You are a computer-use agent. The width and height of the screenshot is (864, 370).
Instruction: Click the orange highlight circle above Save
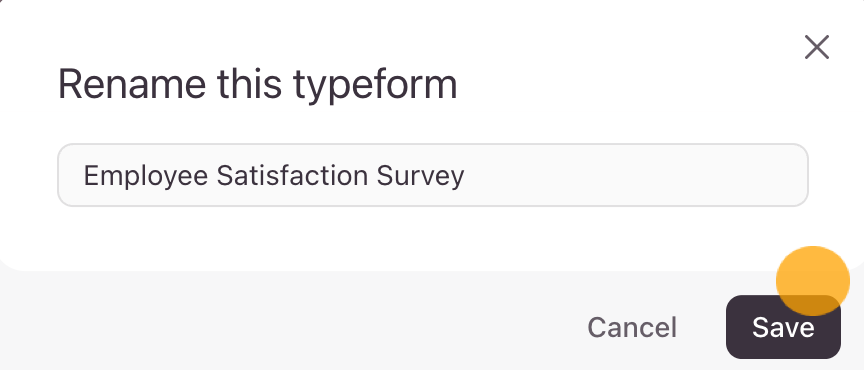point(813,281)
